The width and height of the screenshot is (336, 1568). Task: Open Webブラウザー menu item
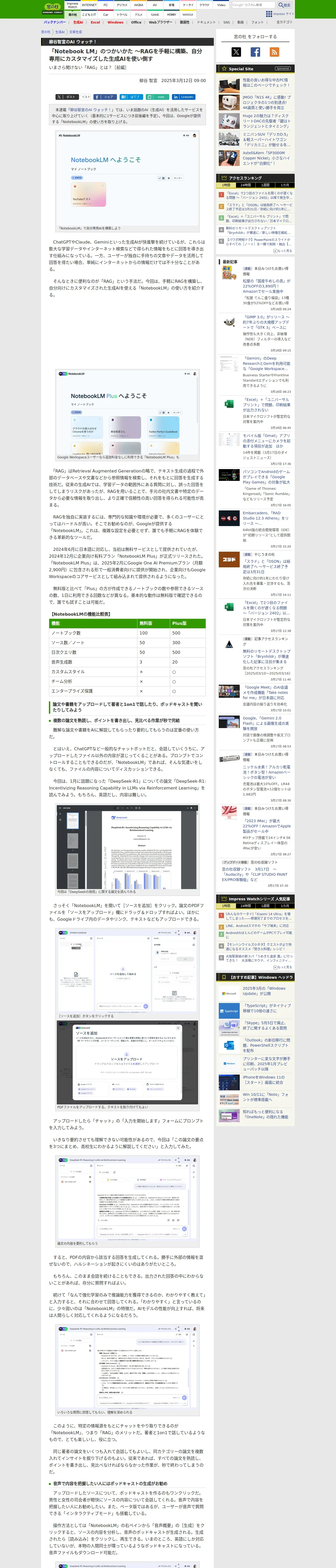(x=160, y=22)
